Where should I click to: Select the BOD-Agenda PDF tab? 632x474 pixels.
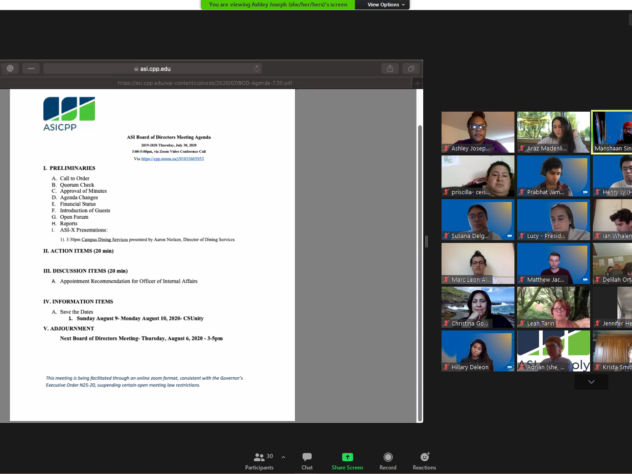[205, 83]
